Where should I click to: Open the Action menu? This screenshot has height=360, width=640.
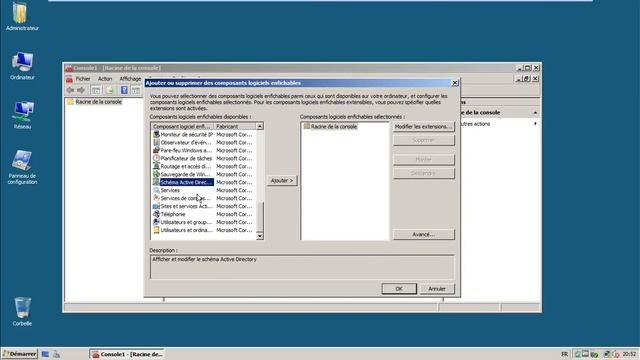pos(105,79)
